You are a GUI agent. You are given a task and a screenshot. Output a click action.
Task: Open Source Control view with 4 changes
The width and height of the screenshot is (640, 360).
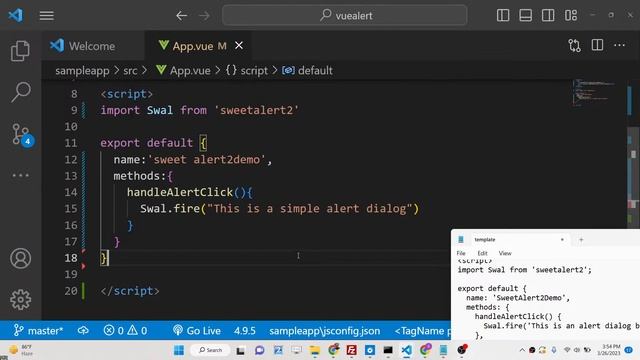[x=21, y=134]
